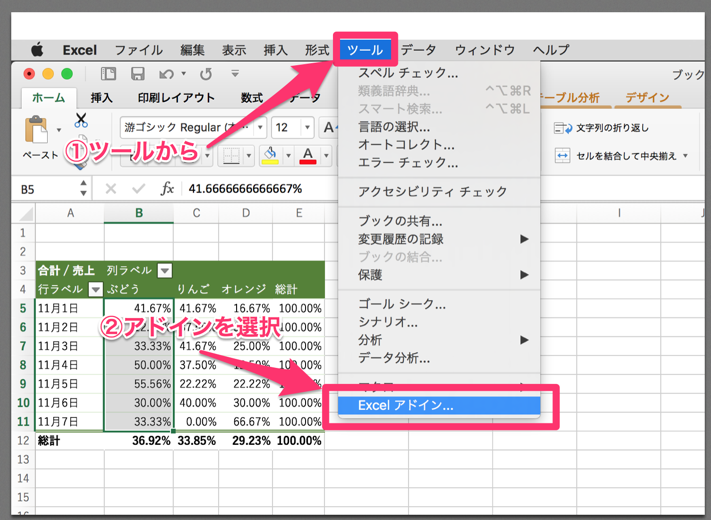Screen dimensions: 711x520
Task: Click the cut scissors icon
Action: [x=81, y=120]
